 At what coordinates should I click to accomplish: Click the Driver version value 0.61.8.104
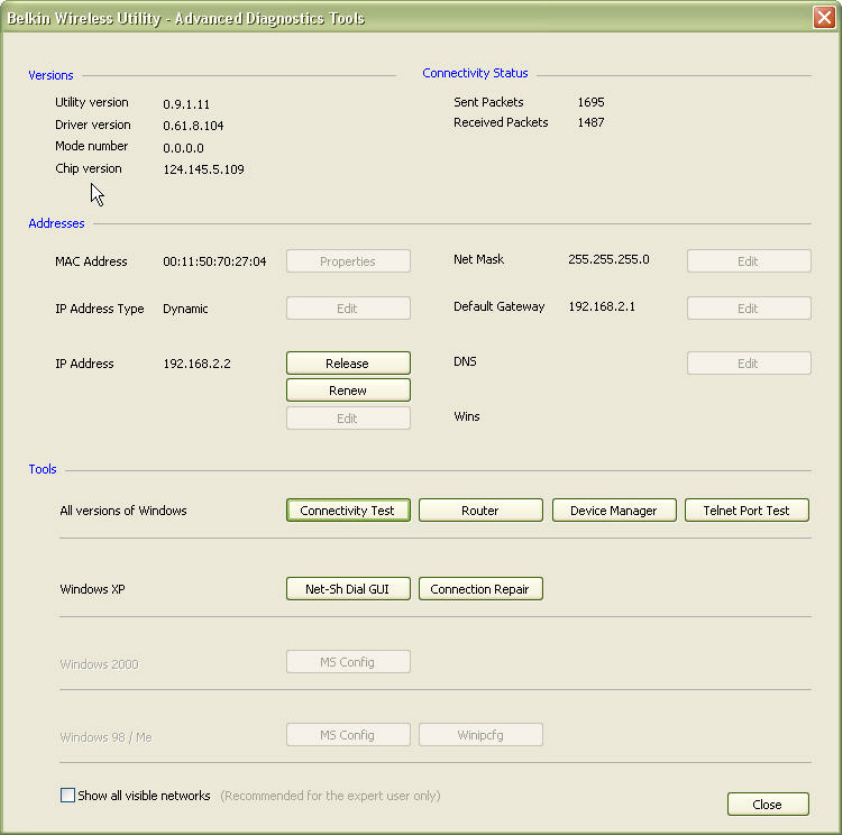193,126
